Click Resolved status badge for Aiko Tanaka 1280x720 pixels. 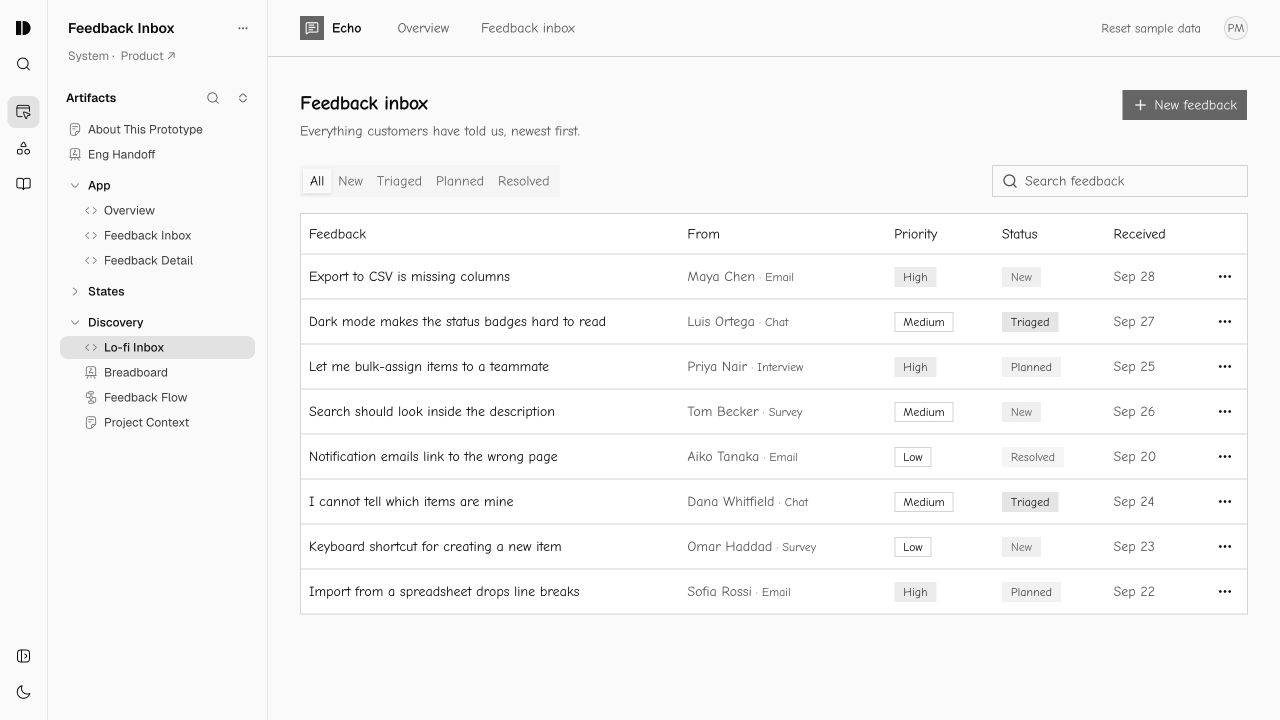(x=1032, y=457)
